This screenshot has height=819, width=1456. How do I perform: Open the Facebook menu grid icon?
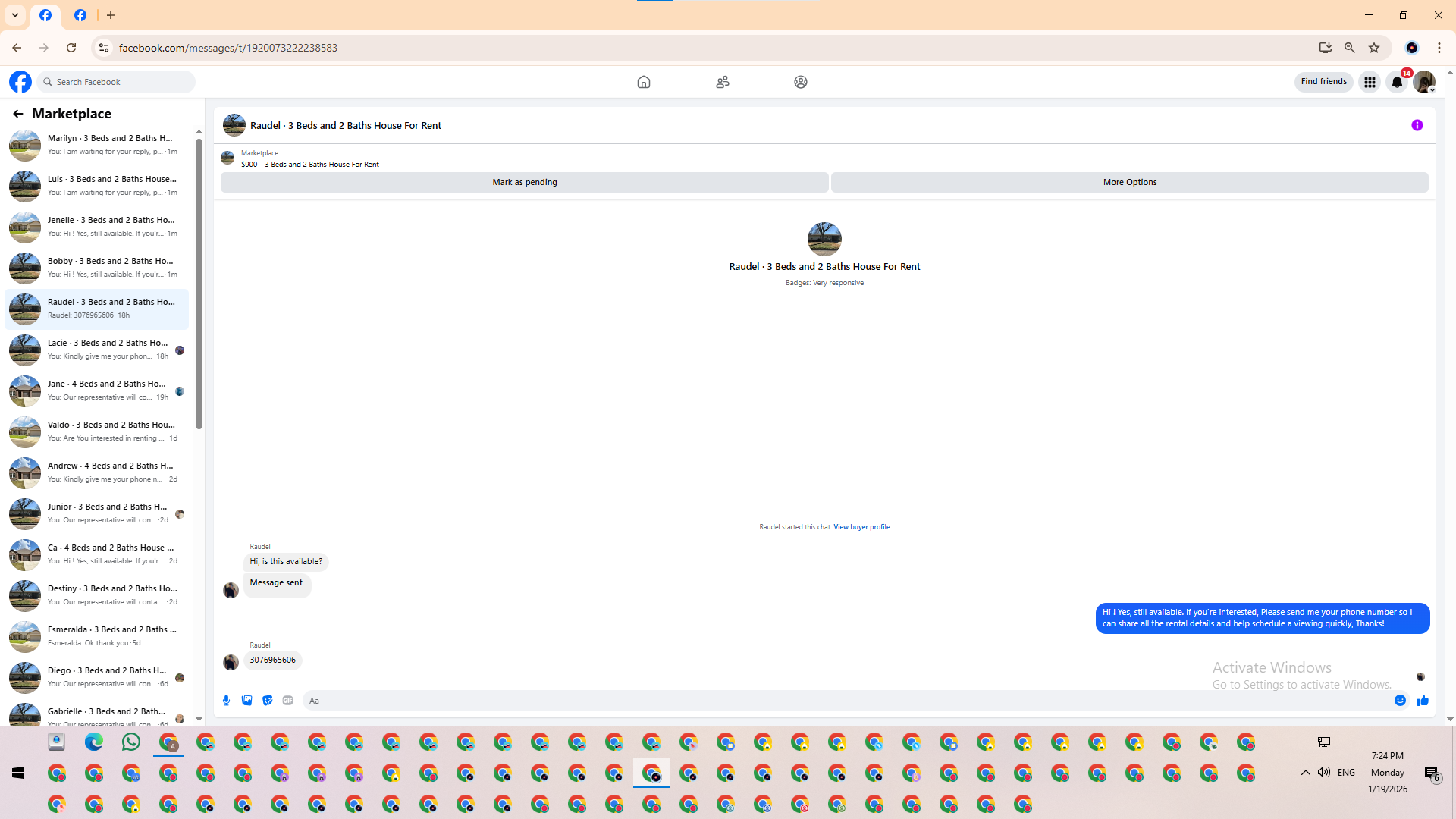tap(1370, 82)
